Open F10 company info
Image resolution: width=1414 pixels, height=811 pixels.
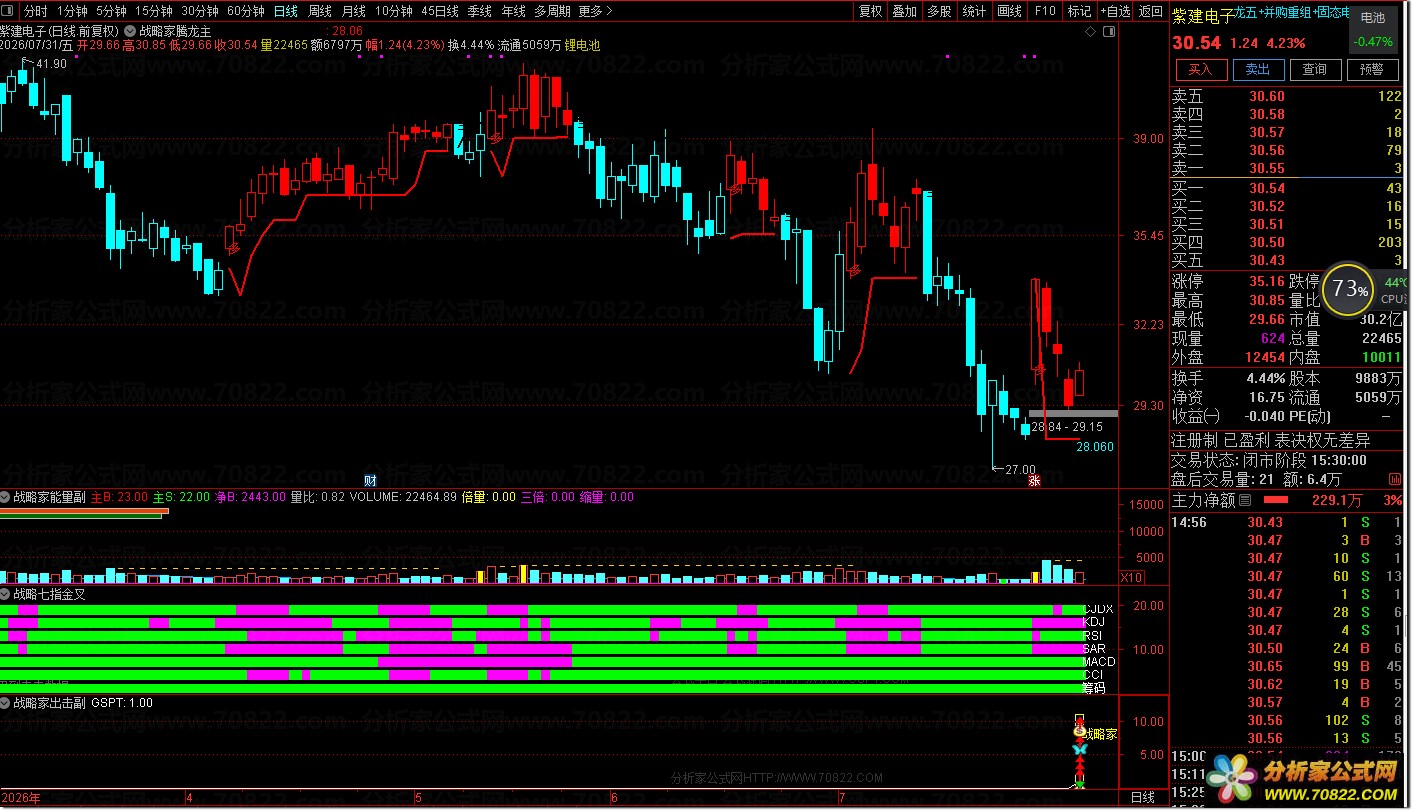[1045, 11]
